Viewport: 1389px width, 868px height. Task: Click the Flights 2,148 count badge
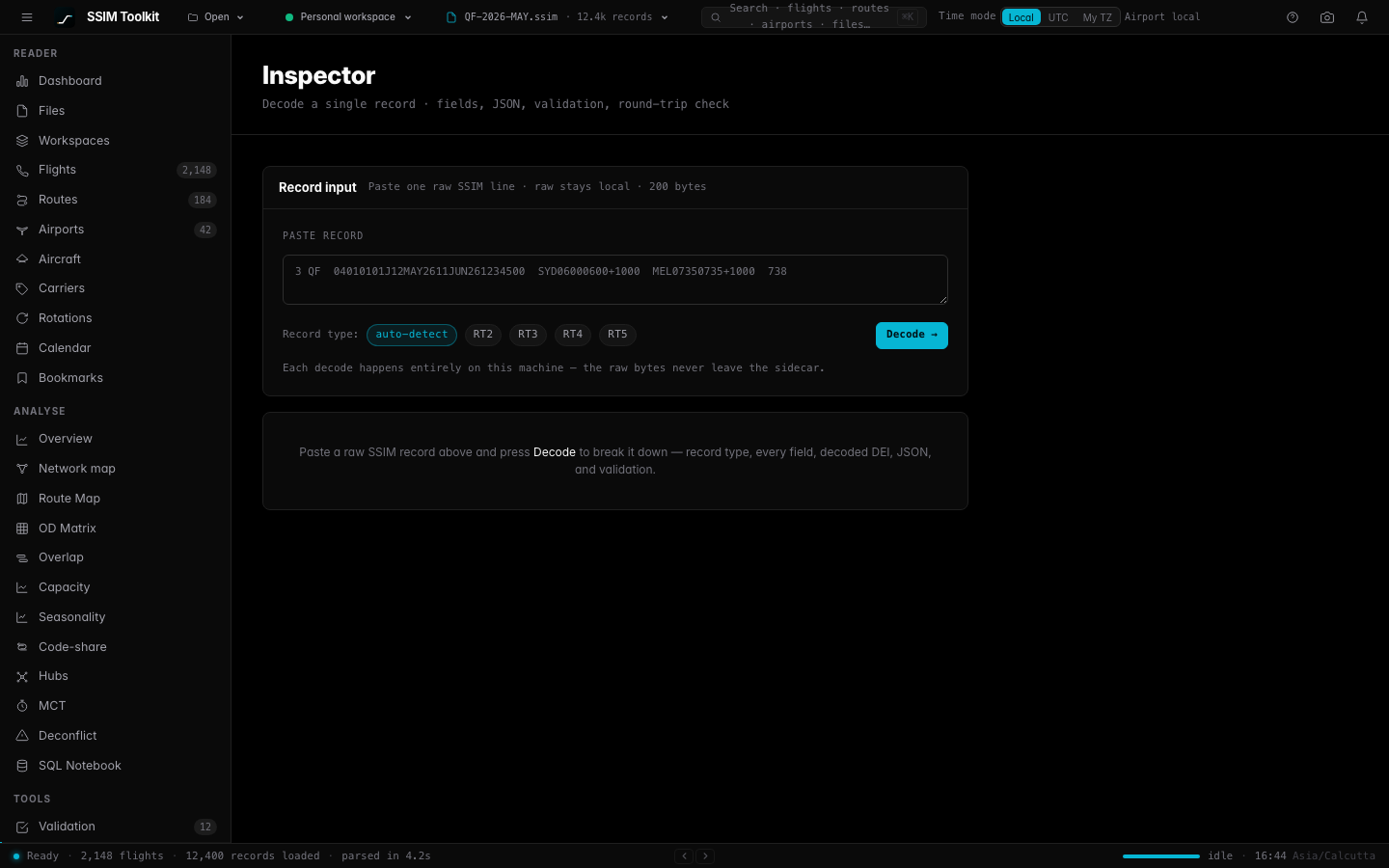click(x=197, y=170)
